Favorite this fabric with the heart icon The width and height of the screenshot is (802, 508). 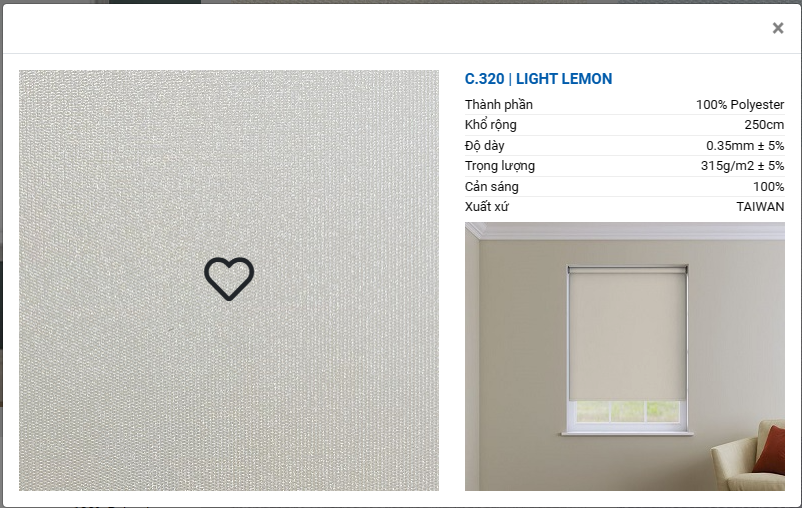coord(229,278)
